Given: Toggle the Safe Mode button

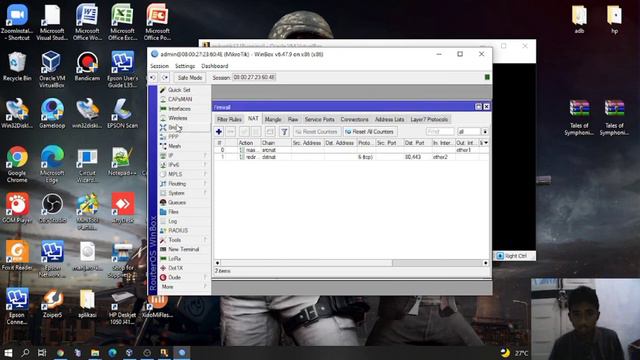Looking at the screenshot, I should 190,78.
